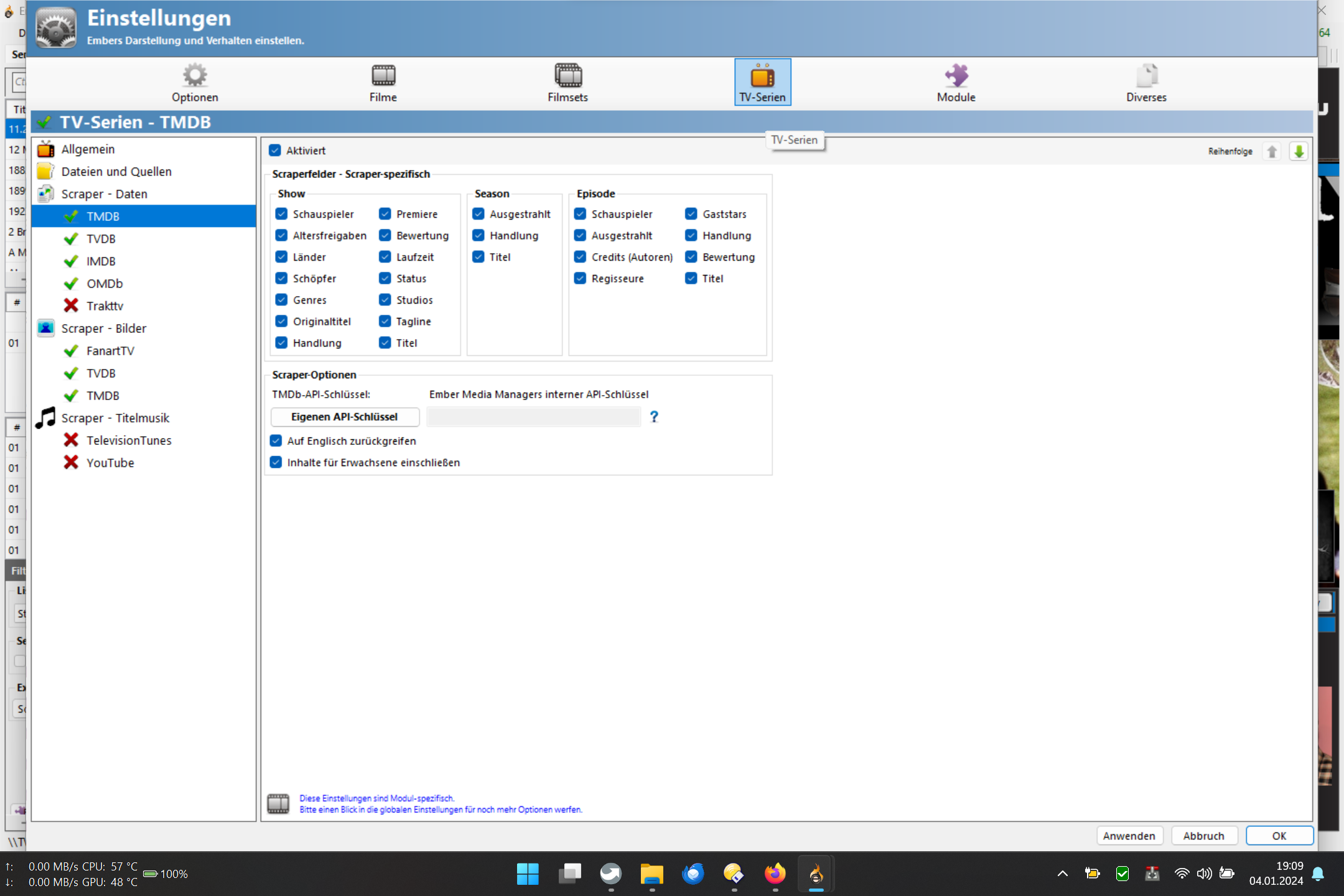Toggle Credits (Autoren) checkbox

pos(581,257)
